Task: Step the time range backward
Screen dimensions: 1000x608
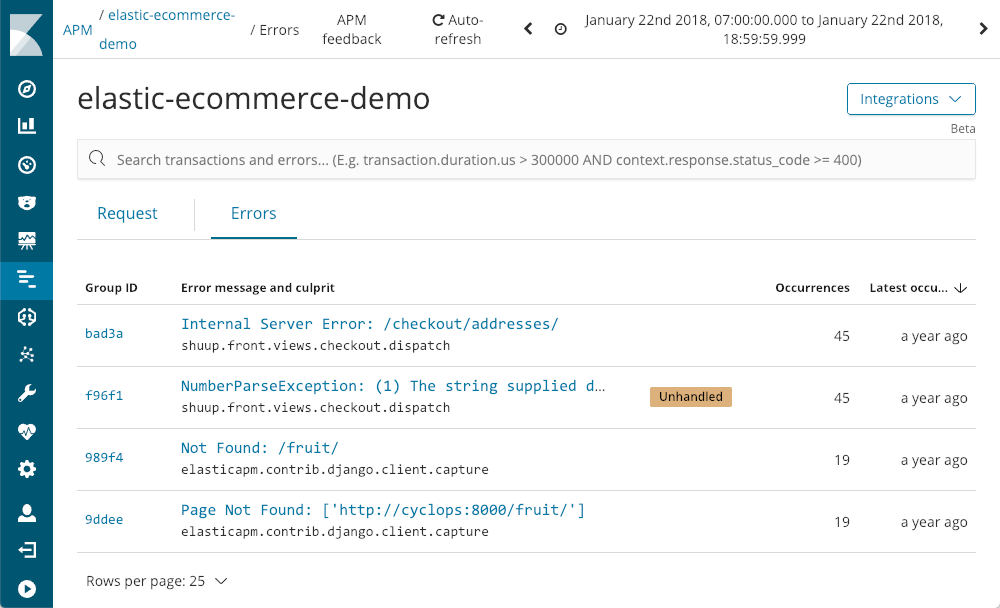Action: (x=529, y=29)
